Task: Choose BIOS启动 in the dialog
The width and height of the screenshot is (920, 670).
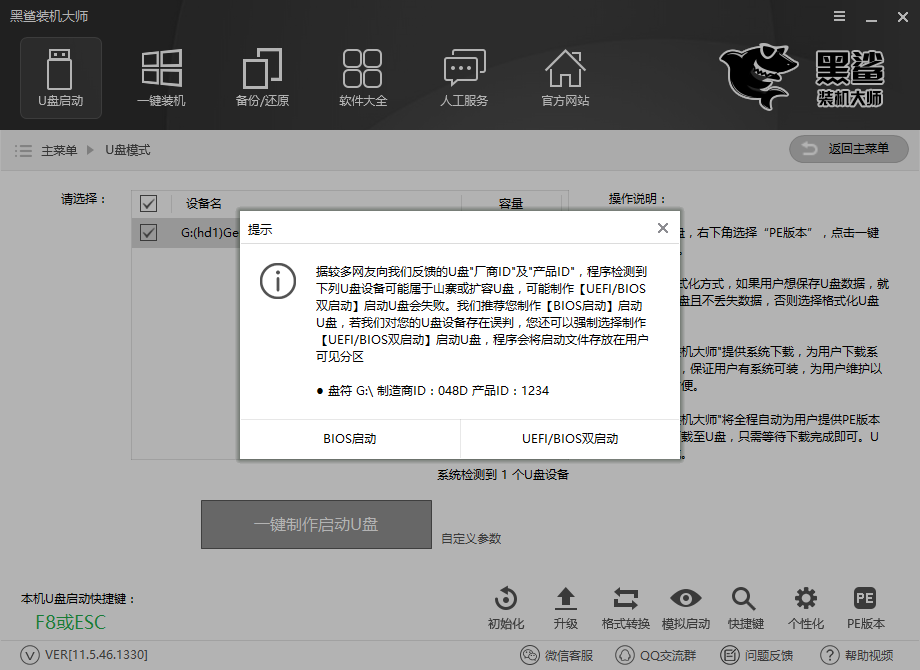Action: [x=347, y=440]
